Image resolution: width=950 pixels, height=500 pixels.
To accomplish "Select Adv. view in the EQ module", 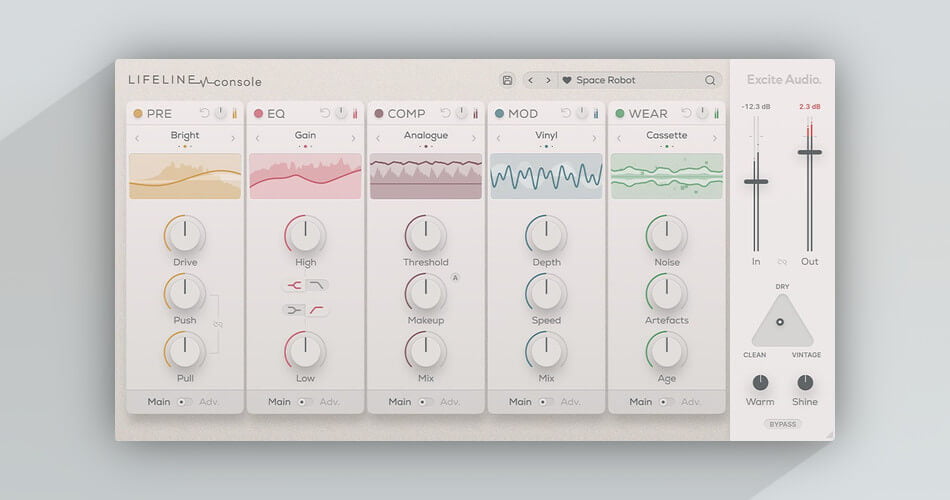I will pyautogui.click(x=330, y=402).
